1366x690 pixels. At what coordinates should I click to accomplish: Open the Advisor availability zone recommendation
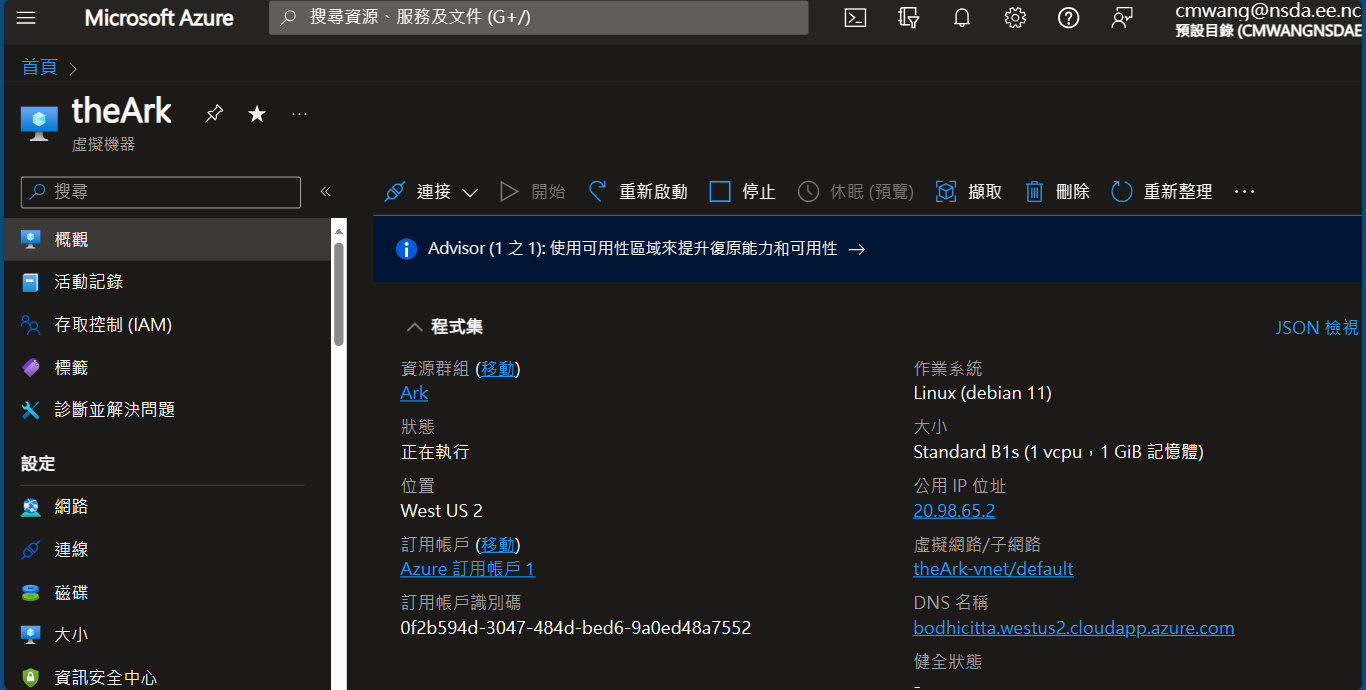(x=647, y=249)
